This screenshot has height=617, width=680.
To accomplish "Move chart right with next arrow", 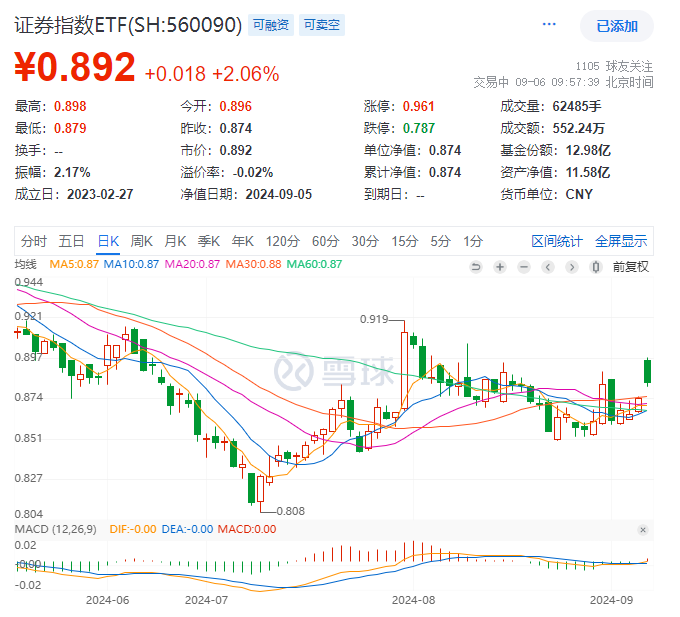I will tap(572, 267).
